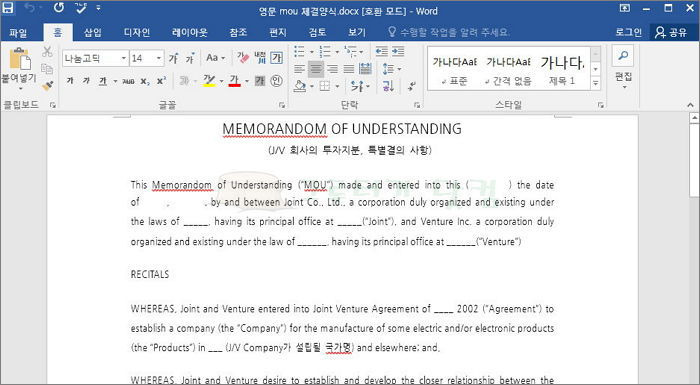Run the spelling check quick access icon
Viewport: 700px width, 385px height.
point(81,8)
